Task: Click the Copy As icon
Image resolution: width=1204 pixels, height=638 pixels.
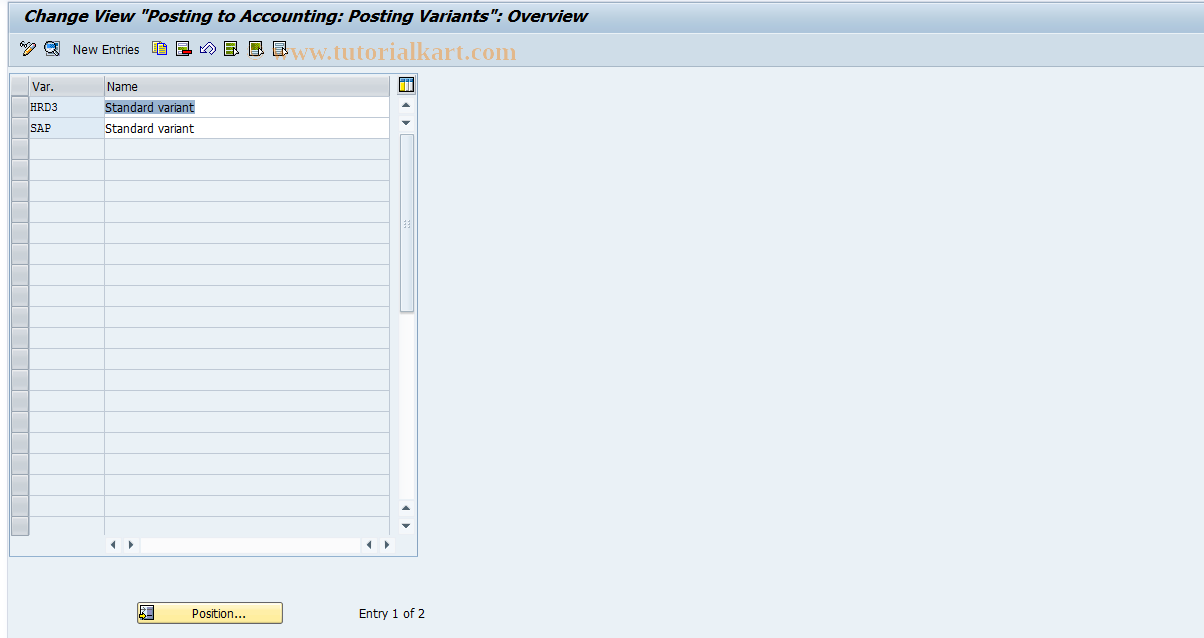Action: (x=160, y=48)
